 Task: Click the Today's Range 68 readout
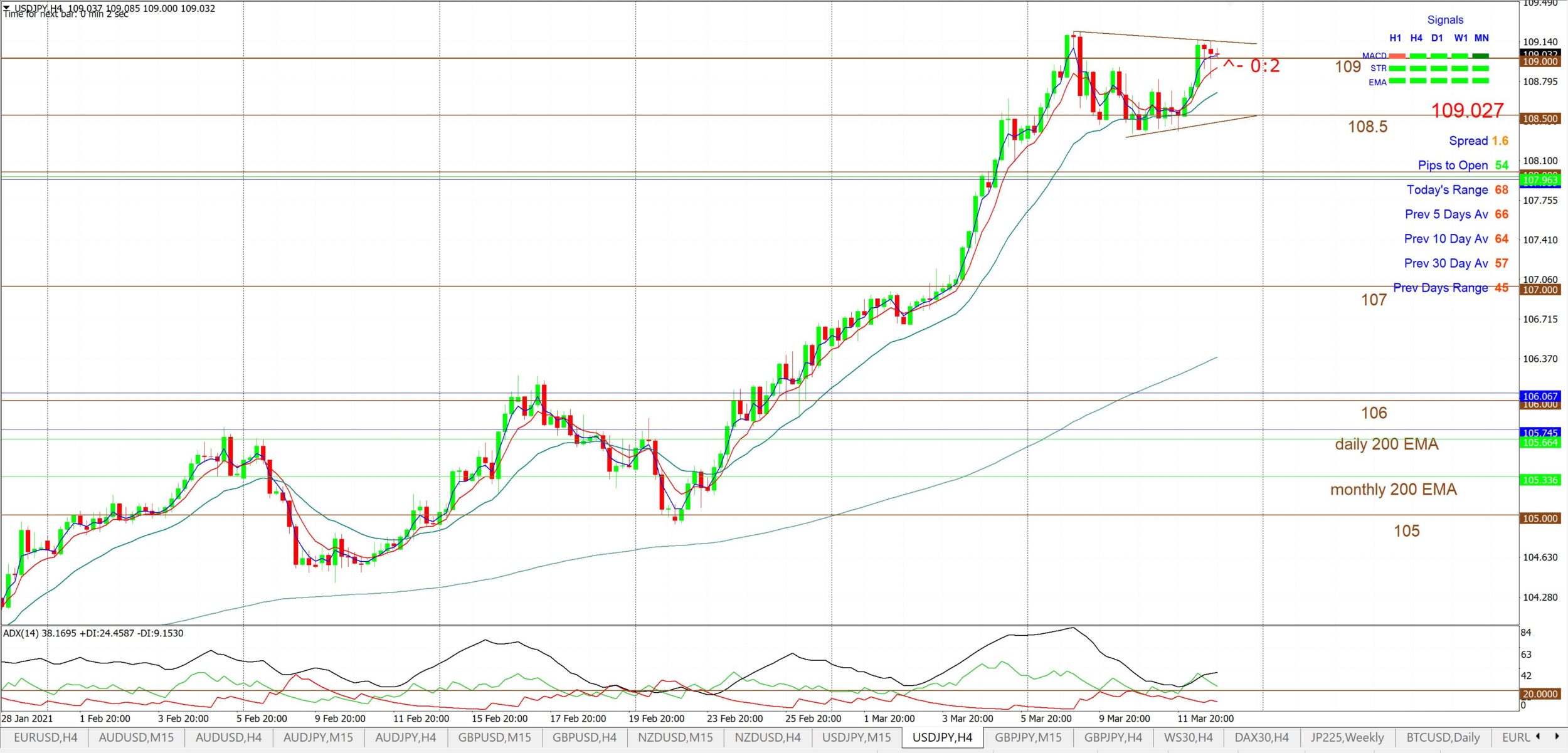click(x=1458, y=190)
